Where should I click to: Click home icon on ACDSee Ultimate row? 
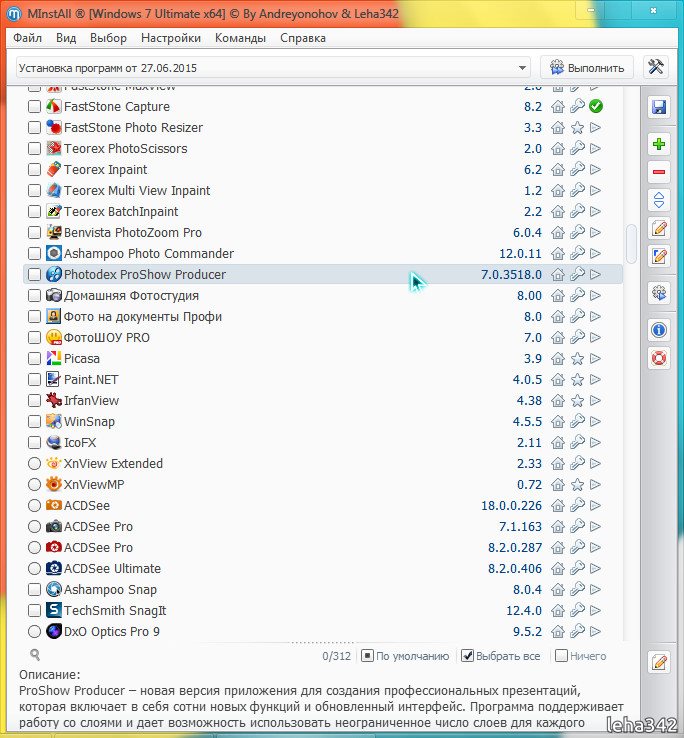[558, 569]
